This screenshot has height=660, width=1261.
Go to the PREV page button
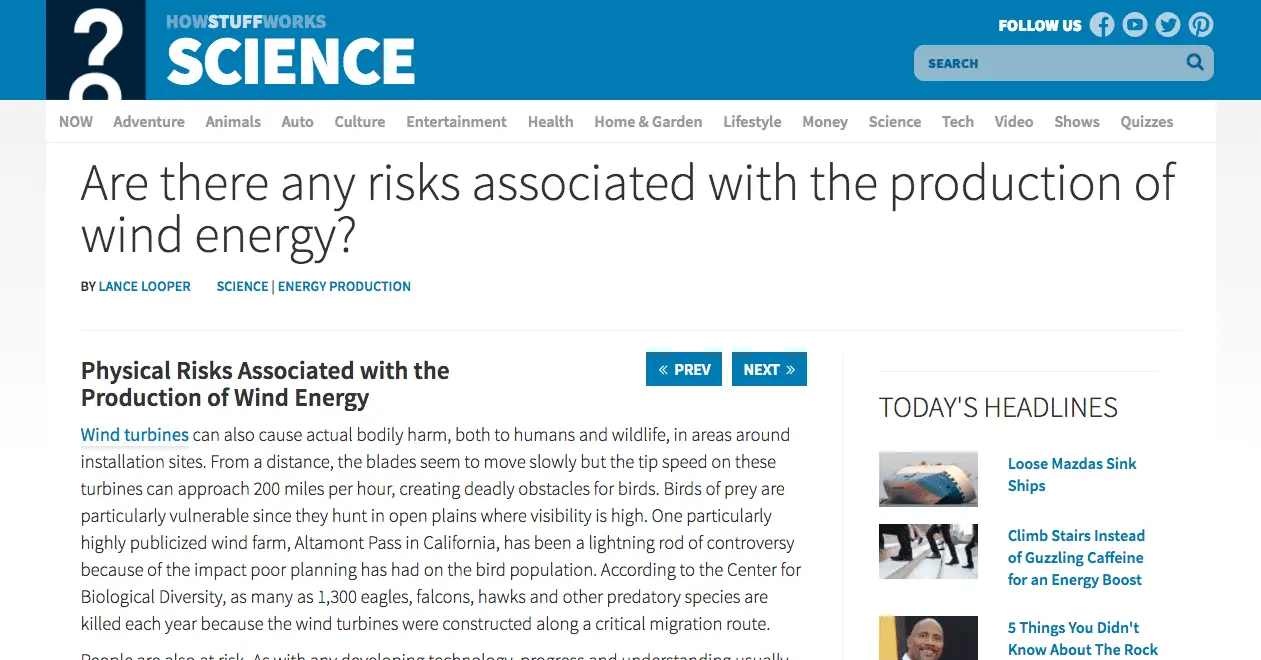pyautogui.click(x=684, y=369)
